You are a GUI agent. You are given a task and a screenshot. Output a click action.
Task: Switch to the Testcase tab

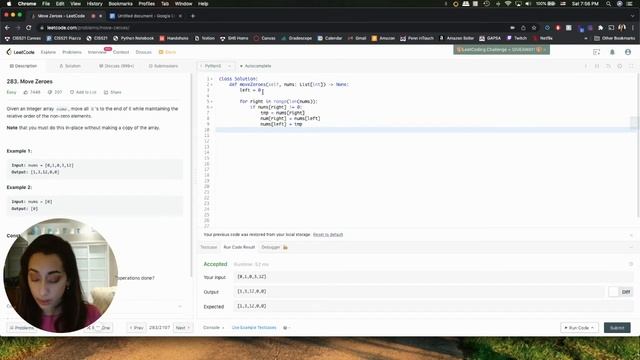[x=209, y=247]
